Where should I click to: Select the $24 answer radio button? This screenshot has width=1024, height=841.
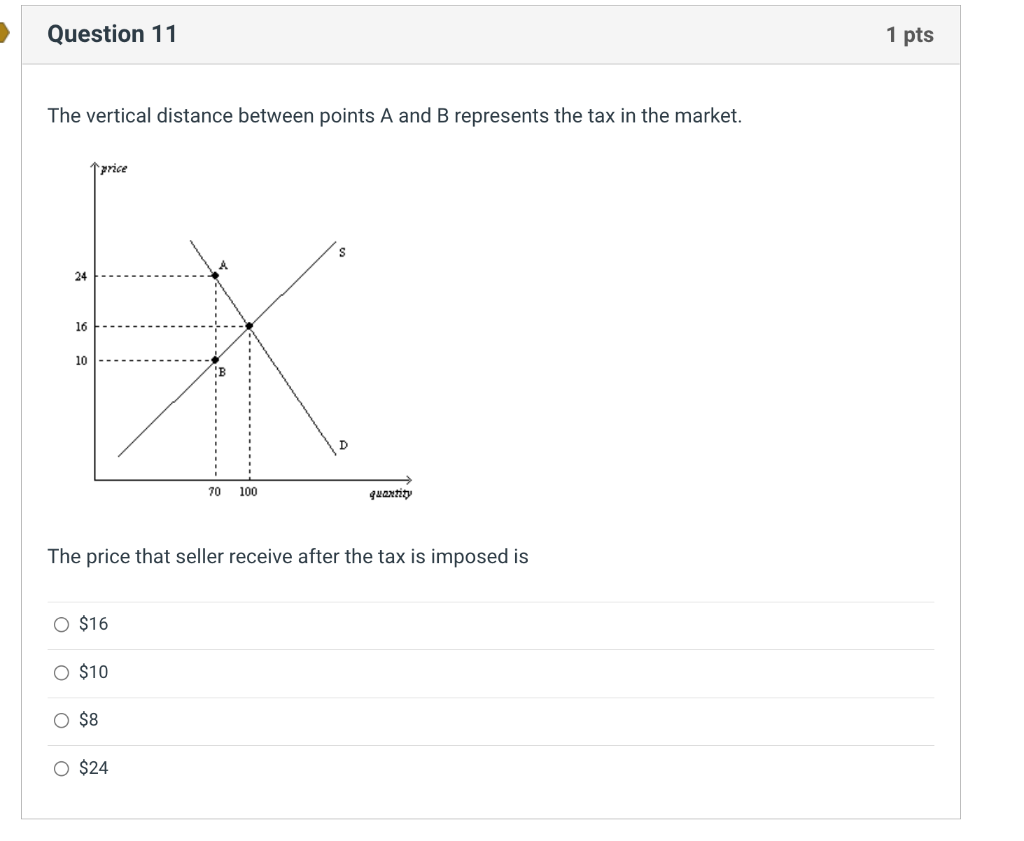(x=63, y=769)
